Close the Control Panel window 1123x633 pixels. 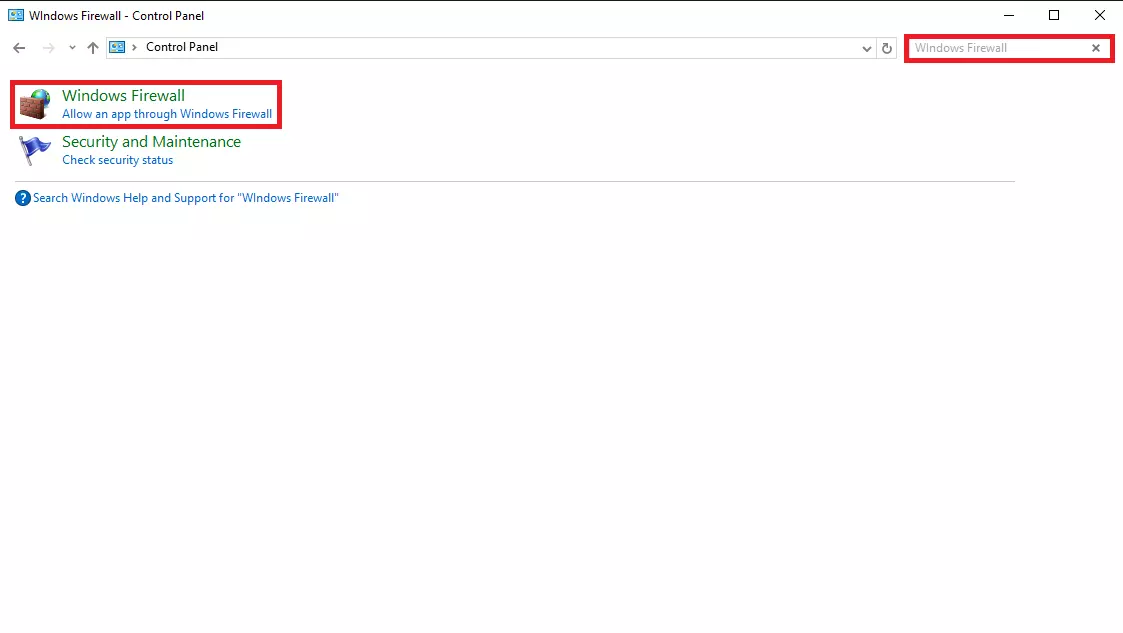click(1100, 15)
